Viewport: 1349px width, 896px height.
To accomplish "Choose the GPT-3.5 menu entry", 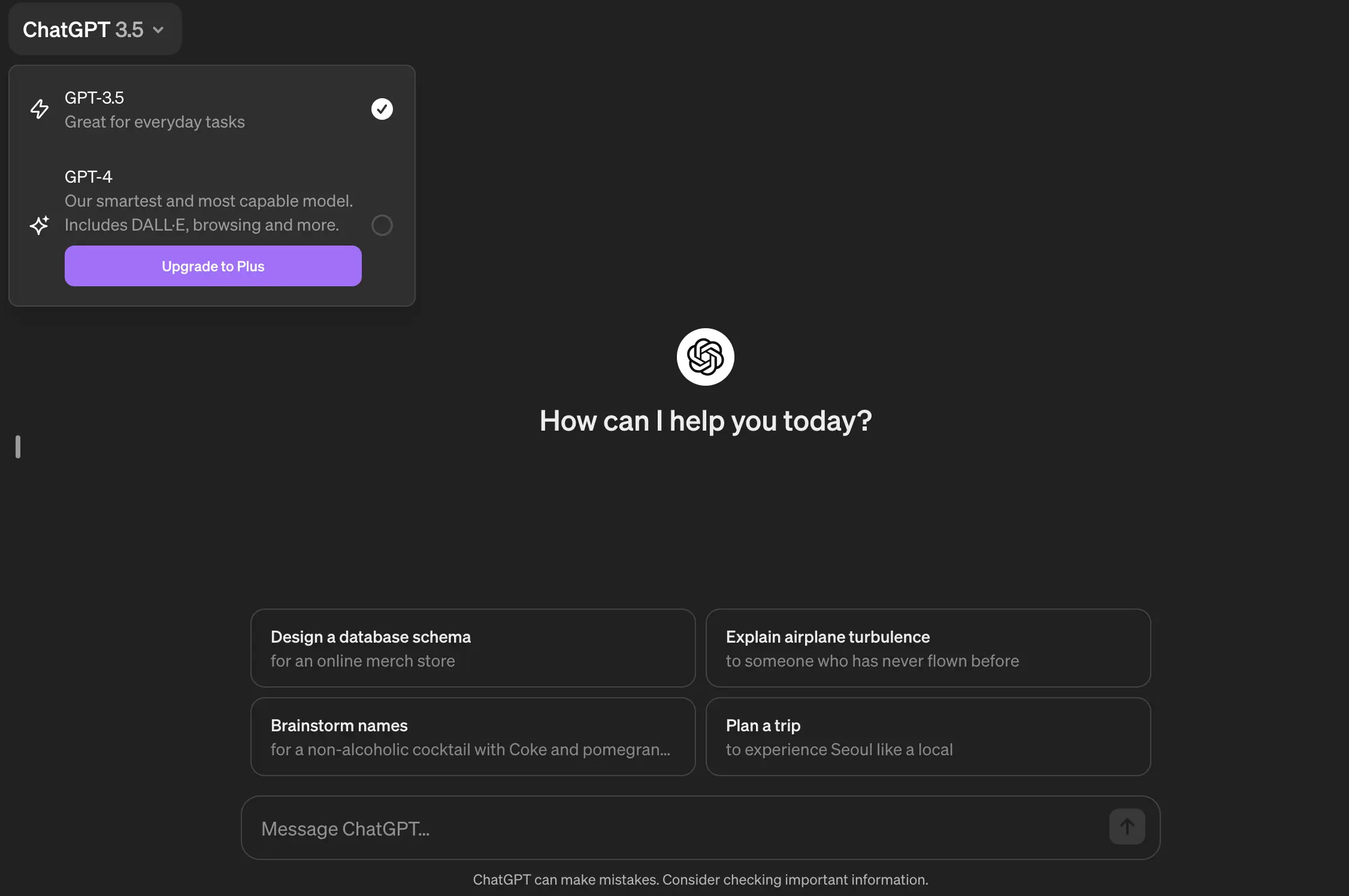I will tap(212, 110).
